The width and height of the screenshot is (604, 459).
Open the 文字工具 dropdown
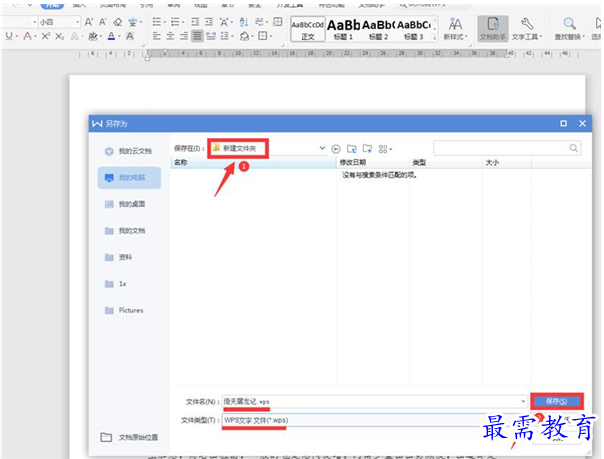click(527, 29)
